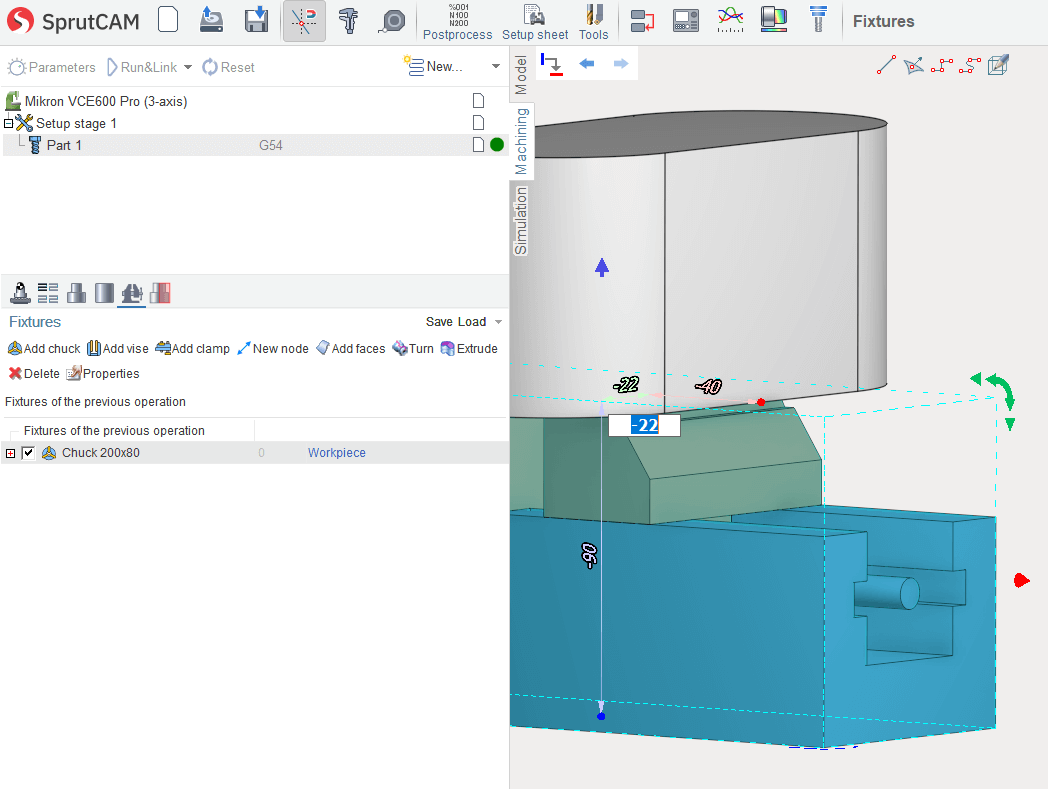Toggle the snap magnet mode button
The image size is (1048, 789).
coord(304,20)
